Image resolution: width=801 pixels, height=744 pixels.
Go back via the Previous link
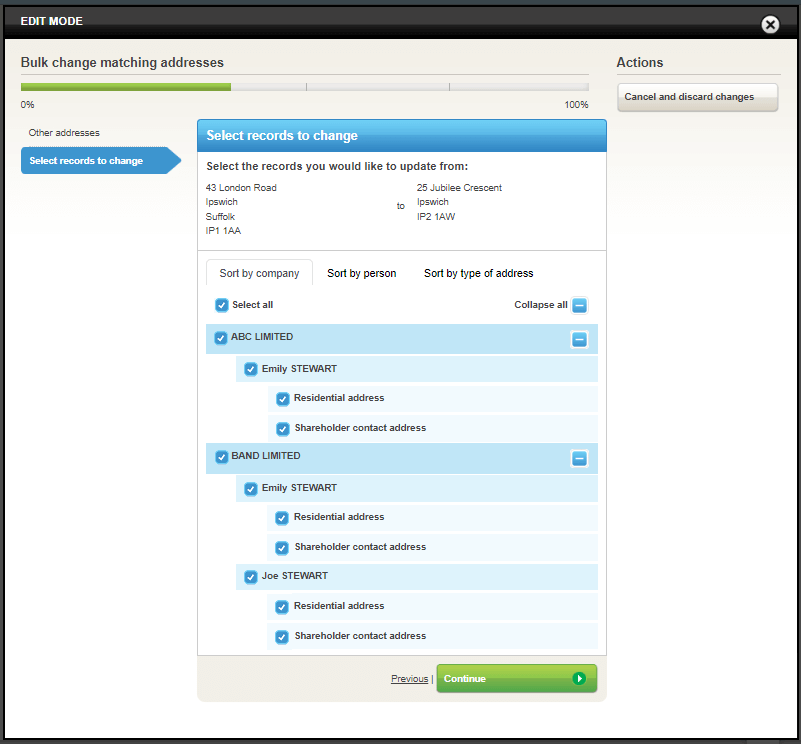pos(409,679)
